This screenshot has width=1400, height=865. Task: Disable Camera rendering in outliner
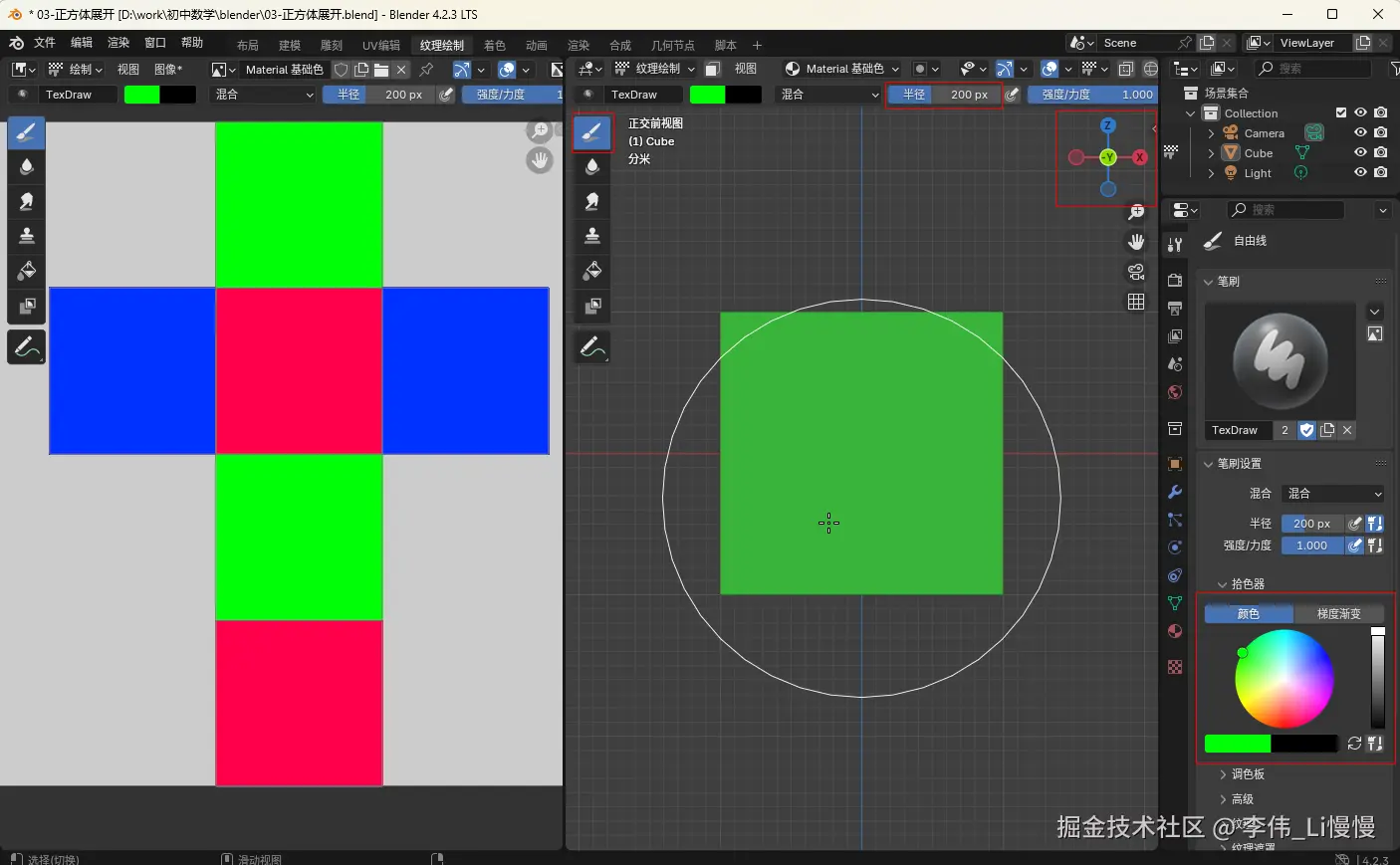pos(1380,132)
